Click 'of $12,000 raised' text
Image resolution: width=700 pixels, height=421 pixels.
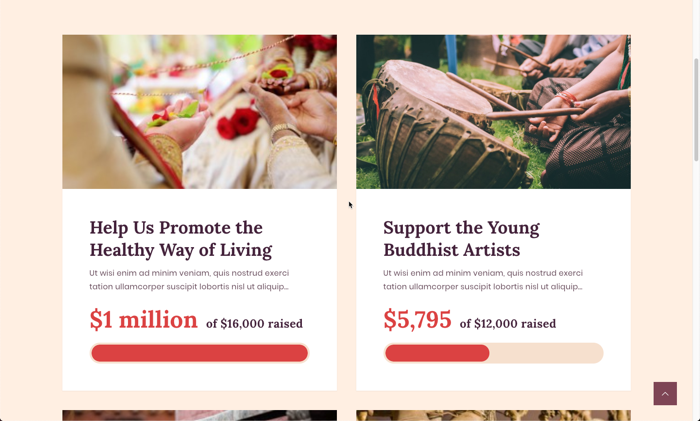coord(508,324)
